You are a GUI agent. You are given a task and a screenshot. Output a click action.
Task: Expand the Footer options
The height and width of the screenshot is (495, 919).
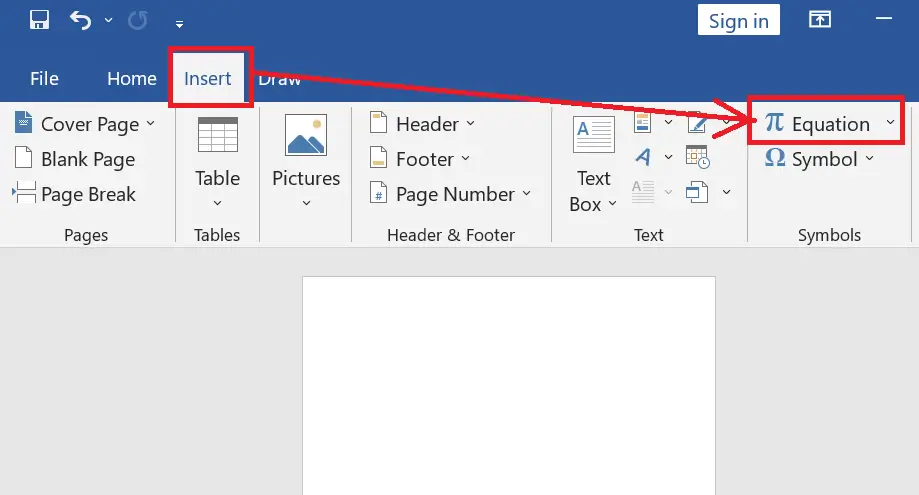coord(420,159)
